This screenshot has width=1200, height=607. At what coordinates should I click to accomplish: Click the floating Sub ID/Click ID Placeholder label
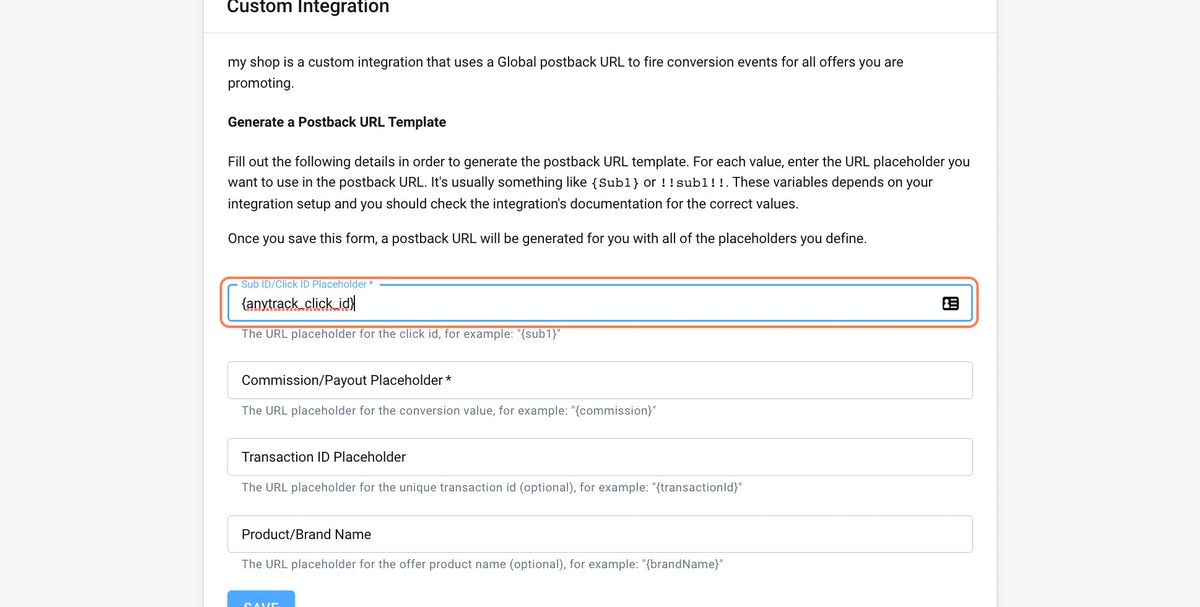(307, 284)
